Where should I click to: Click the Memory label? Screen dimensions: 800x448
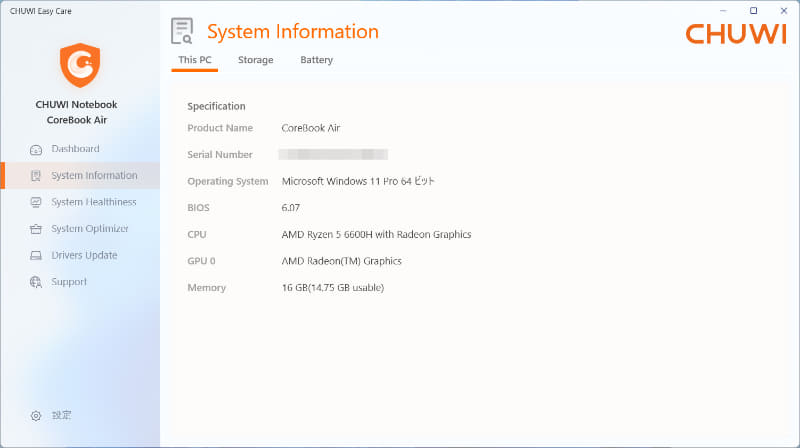[207, 287]
